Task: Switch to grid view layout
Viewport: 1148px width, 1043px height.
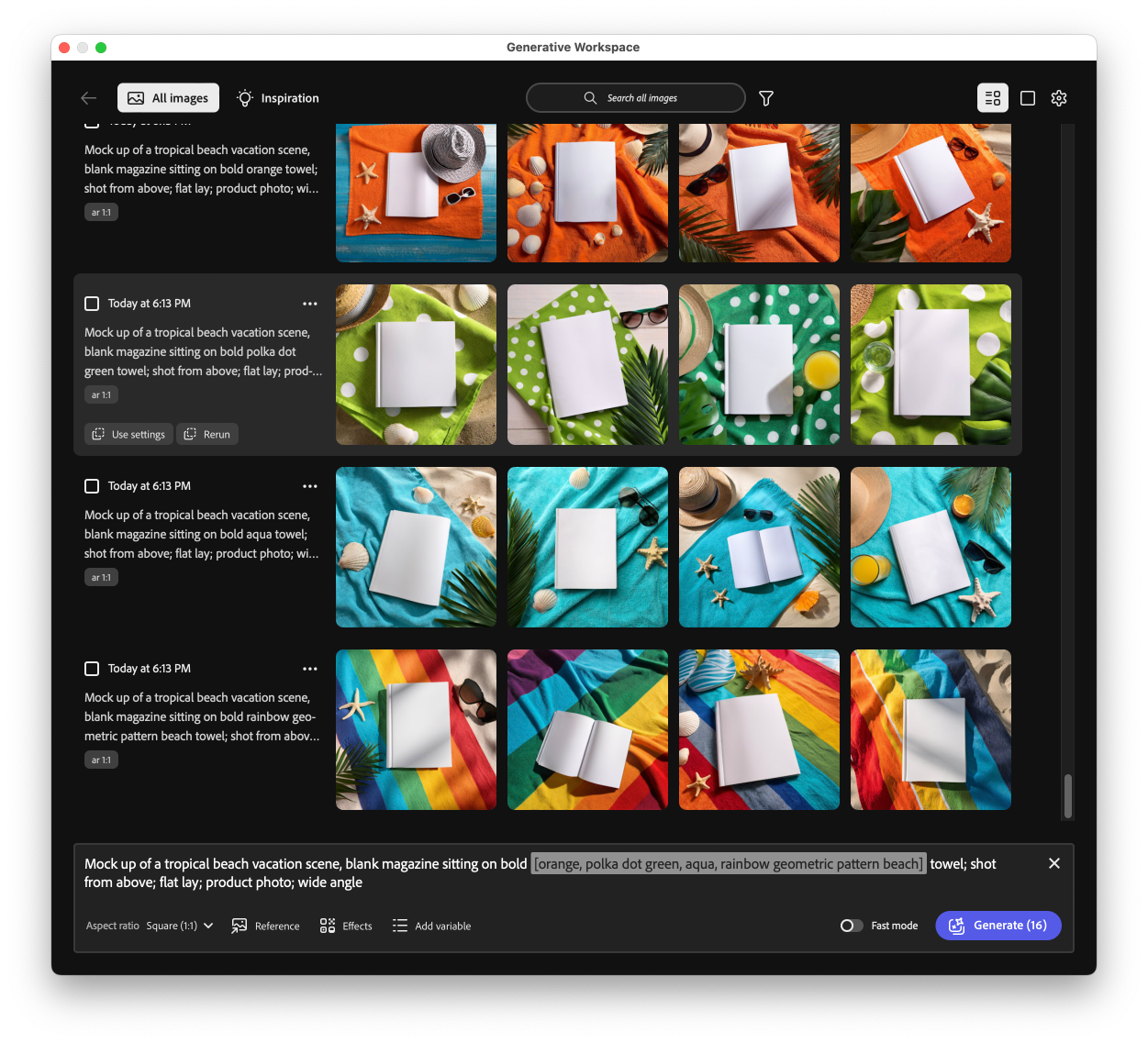Action: [x=1028, y=97]
